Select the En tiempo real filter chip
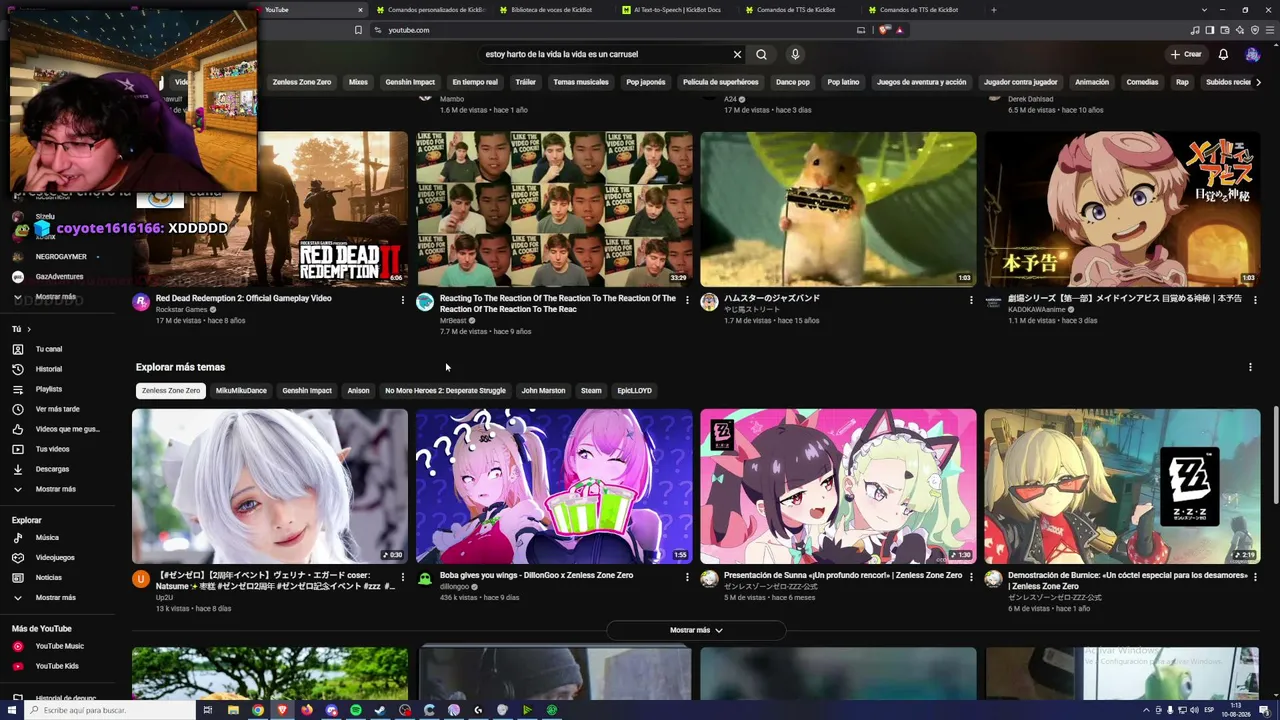The height and width of the screenshot is (720, 1280). click(x=475, y=82)
